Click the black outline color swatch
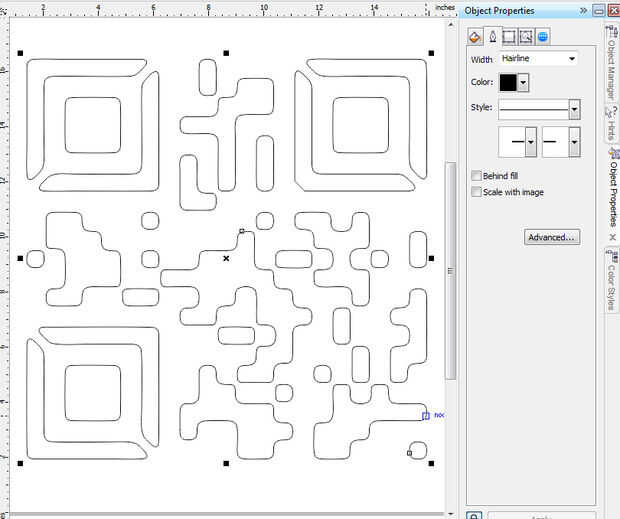Viewport: 620px width, 519px height. point(508,83)
